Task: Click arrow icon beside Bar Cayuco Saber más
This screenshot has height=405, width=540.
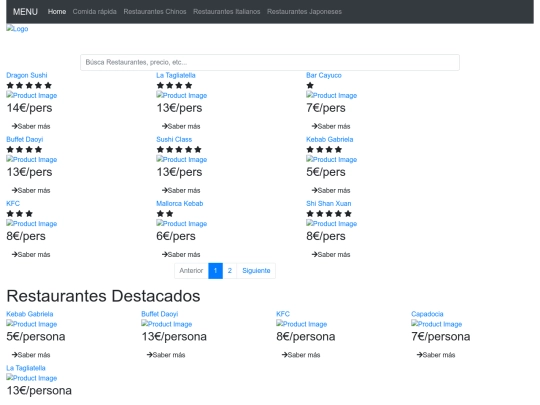Action: click(314, 126)
